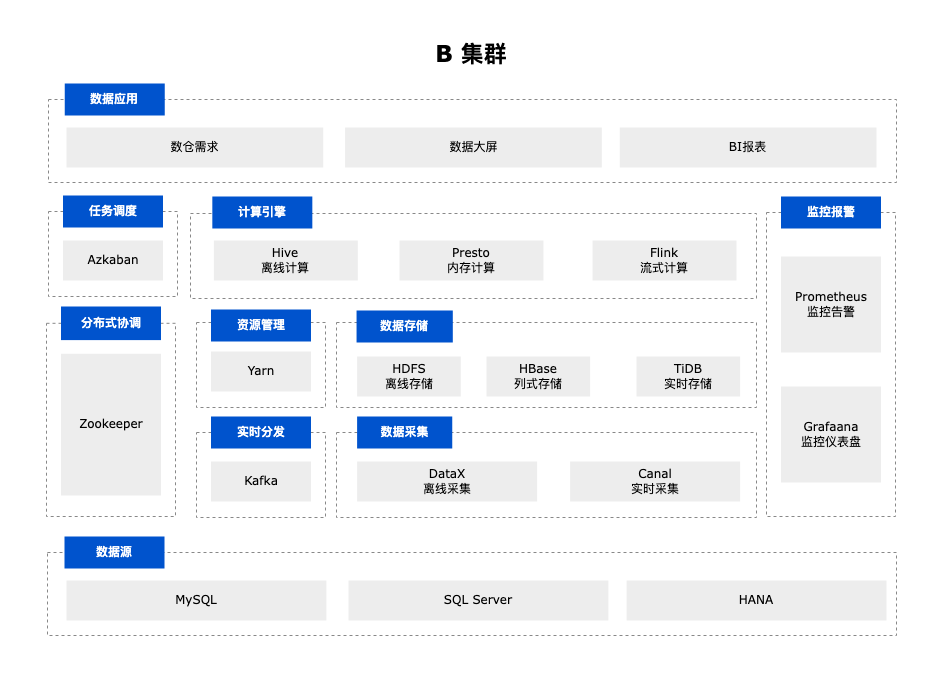The height and width of the screenshot is (673, 943).
Task: Select the Grafaana 监控仪表盘 box
Action: pos(831,434)
